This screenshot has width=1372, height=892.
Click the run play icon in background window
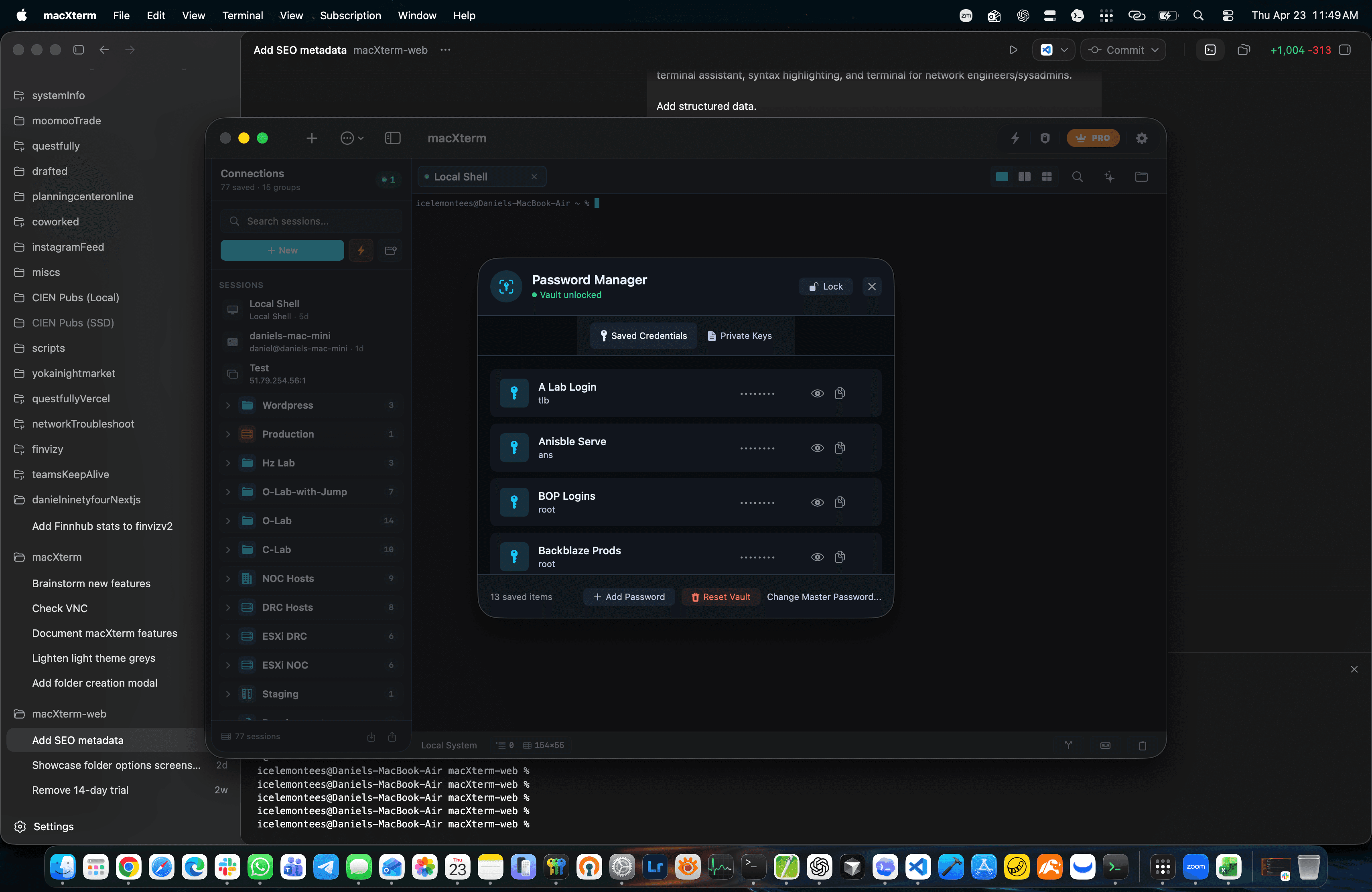[1013, 50]
